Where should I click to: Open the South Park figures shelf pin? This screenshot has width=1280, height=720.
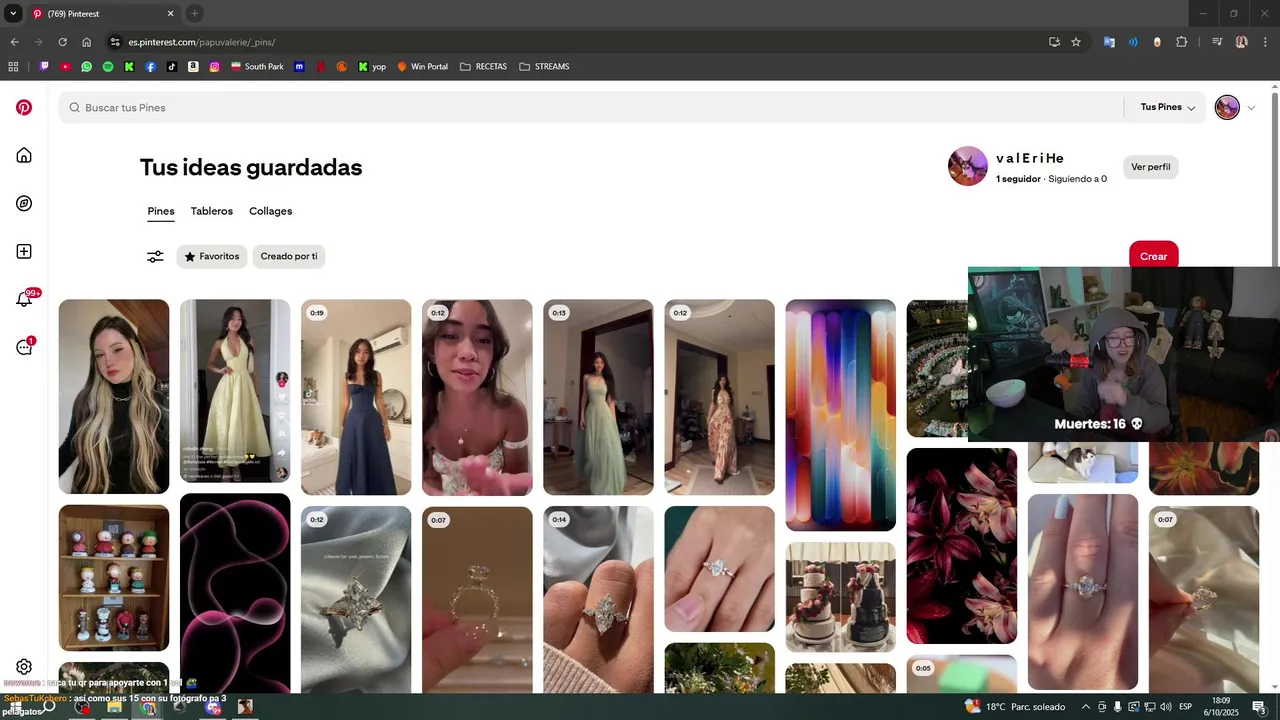[114, 578]
